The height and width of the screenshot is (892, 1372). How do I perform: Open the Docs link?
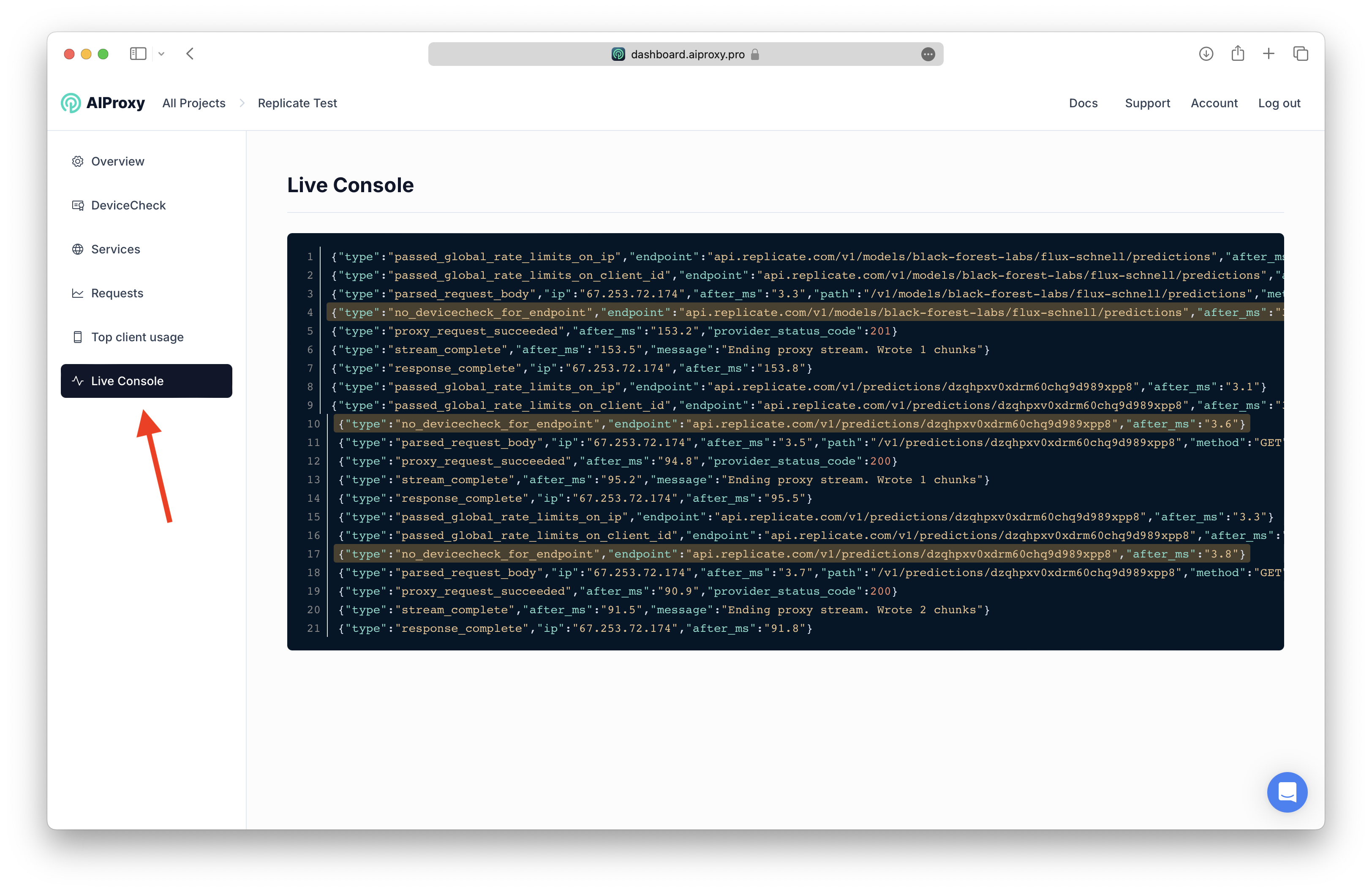pos(1083,103)
